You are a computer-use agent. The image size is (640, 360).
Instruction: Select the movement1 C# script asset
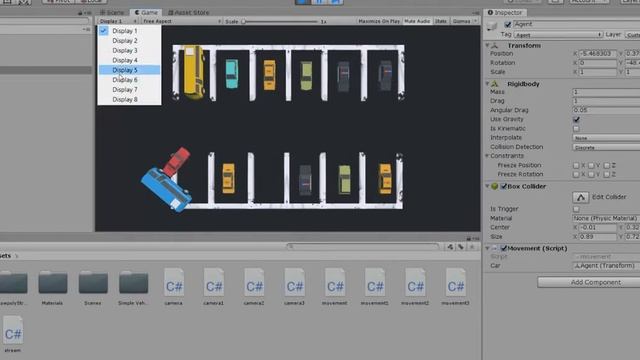pyautogui.click(x=375, y=287)
